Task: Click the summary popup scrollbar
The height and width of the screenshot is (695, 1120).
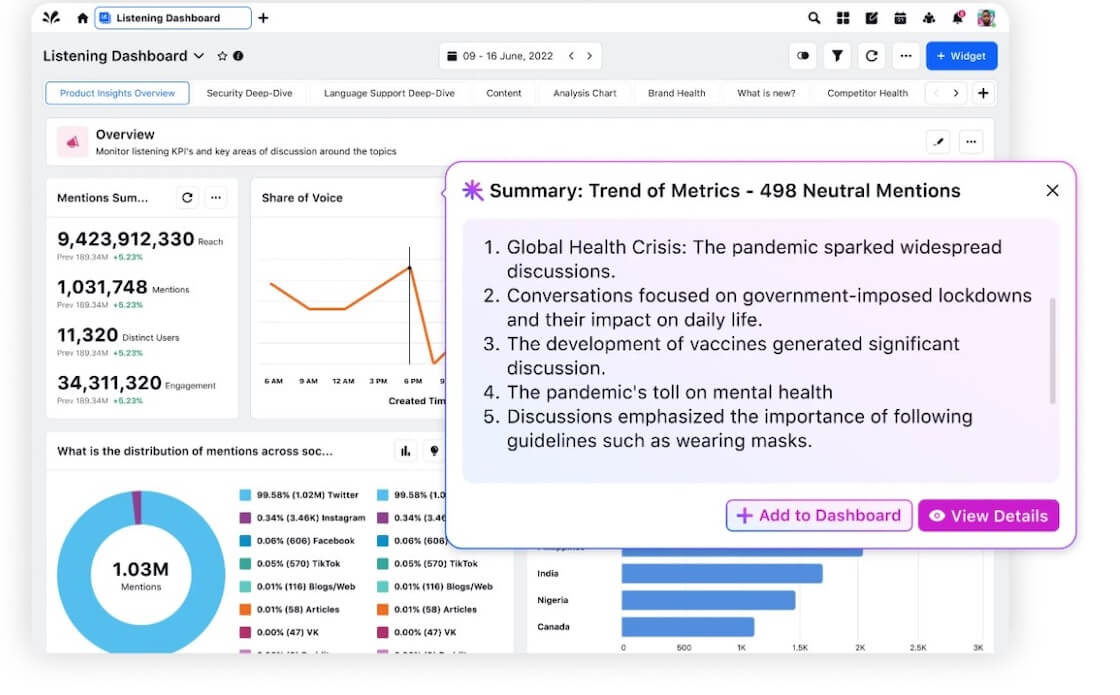Action: tap(1052, 350)
